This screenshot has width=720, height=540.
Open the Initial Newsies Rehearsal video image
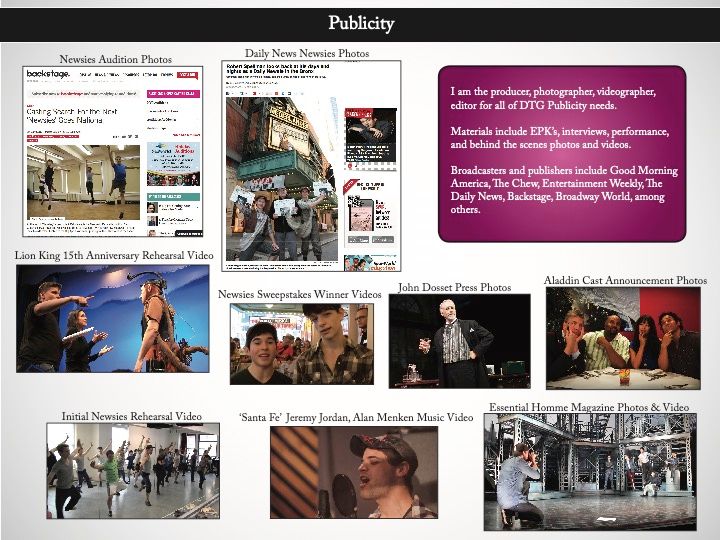coord(133,471)
